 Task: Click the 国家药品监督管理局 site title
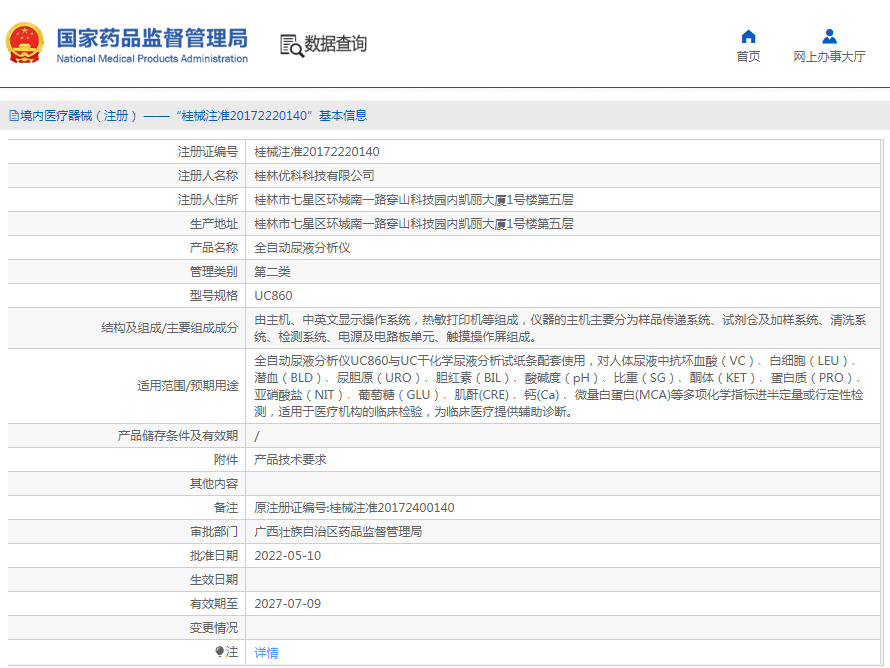[152, 38]
